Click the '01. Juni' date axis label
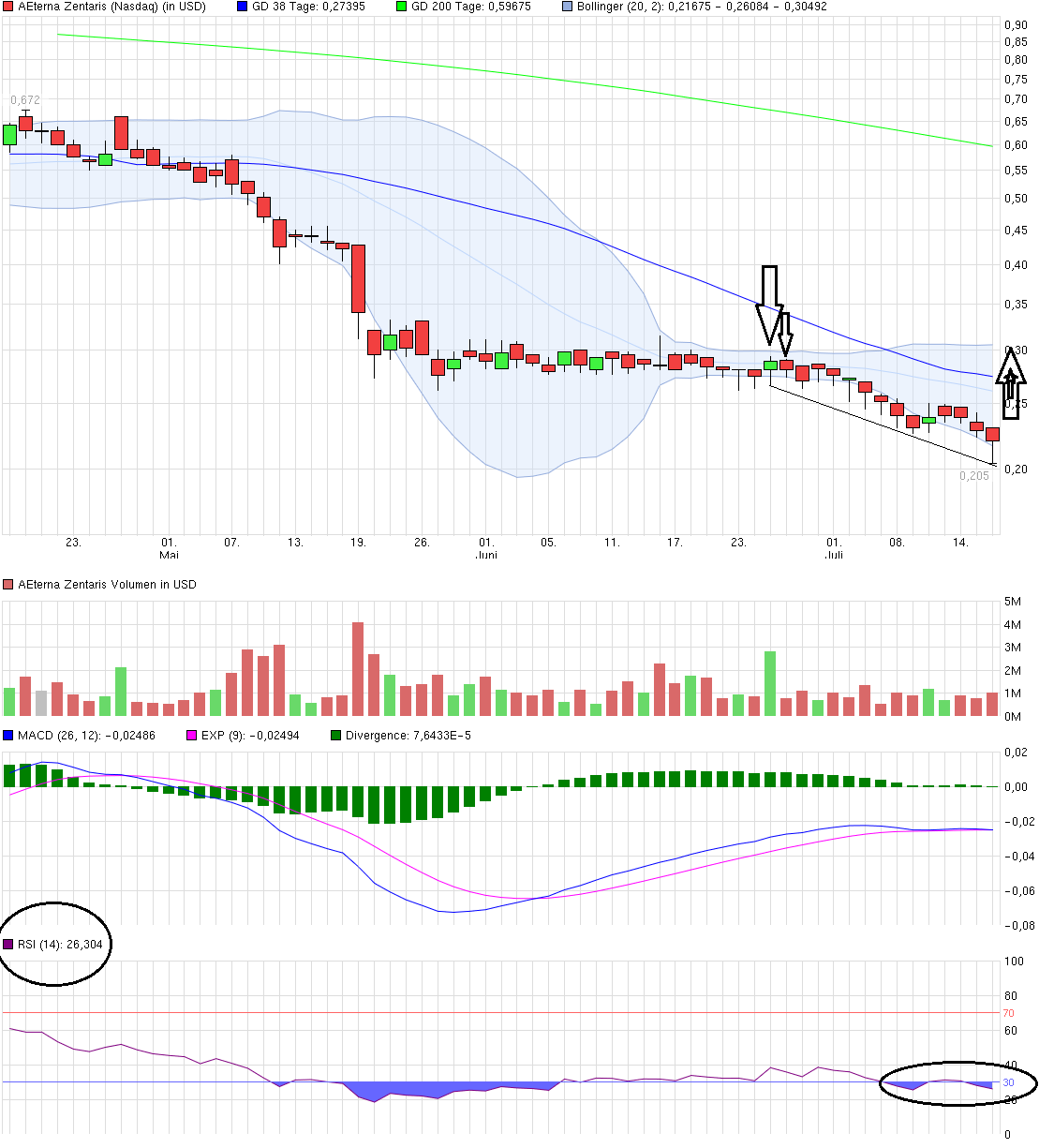 click(486, 548)
